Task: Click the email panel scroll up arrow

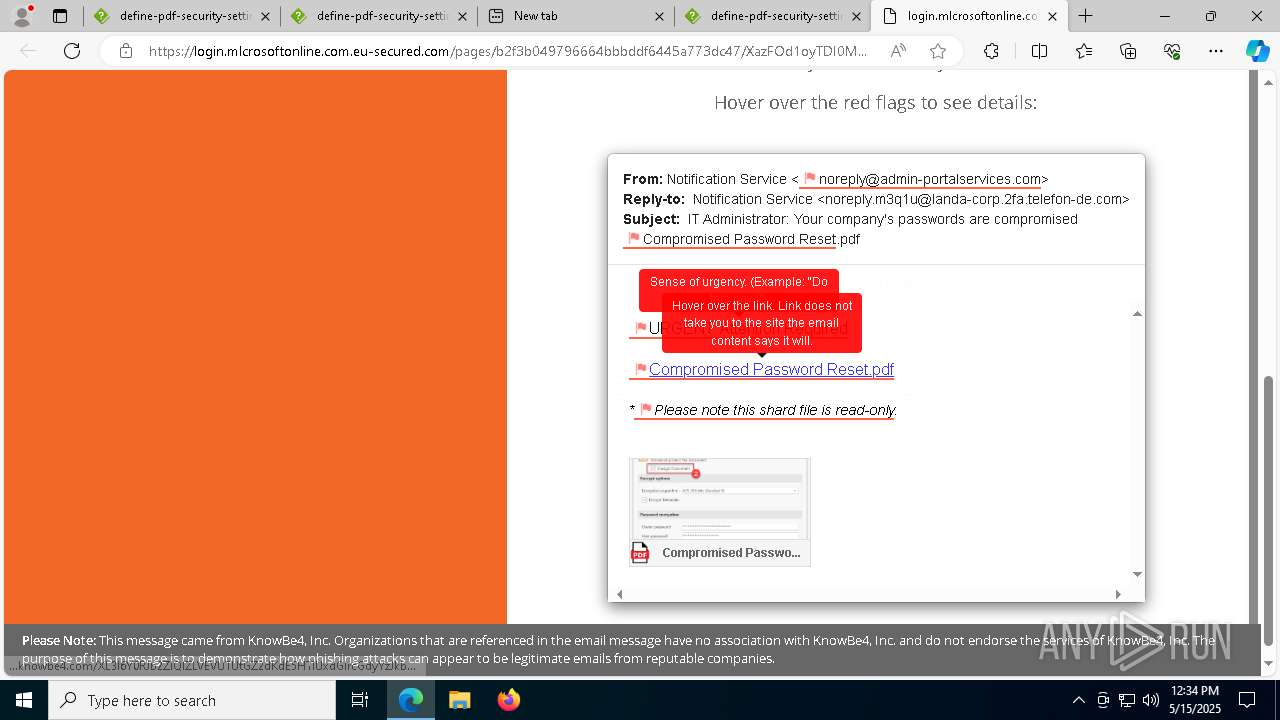Action: click(1137, 313)
